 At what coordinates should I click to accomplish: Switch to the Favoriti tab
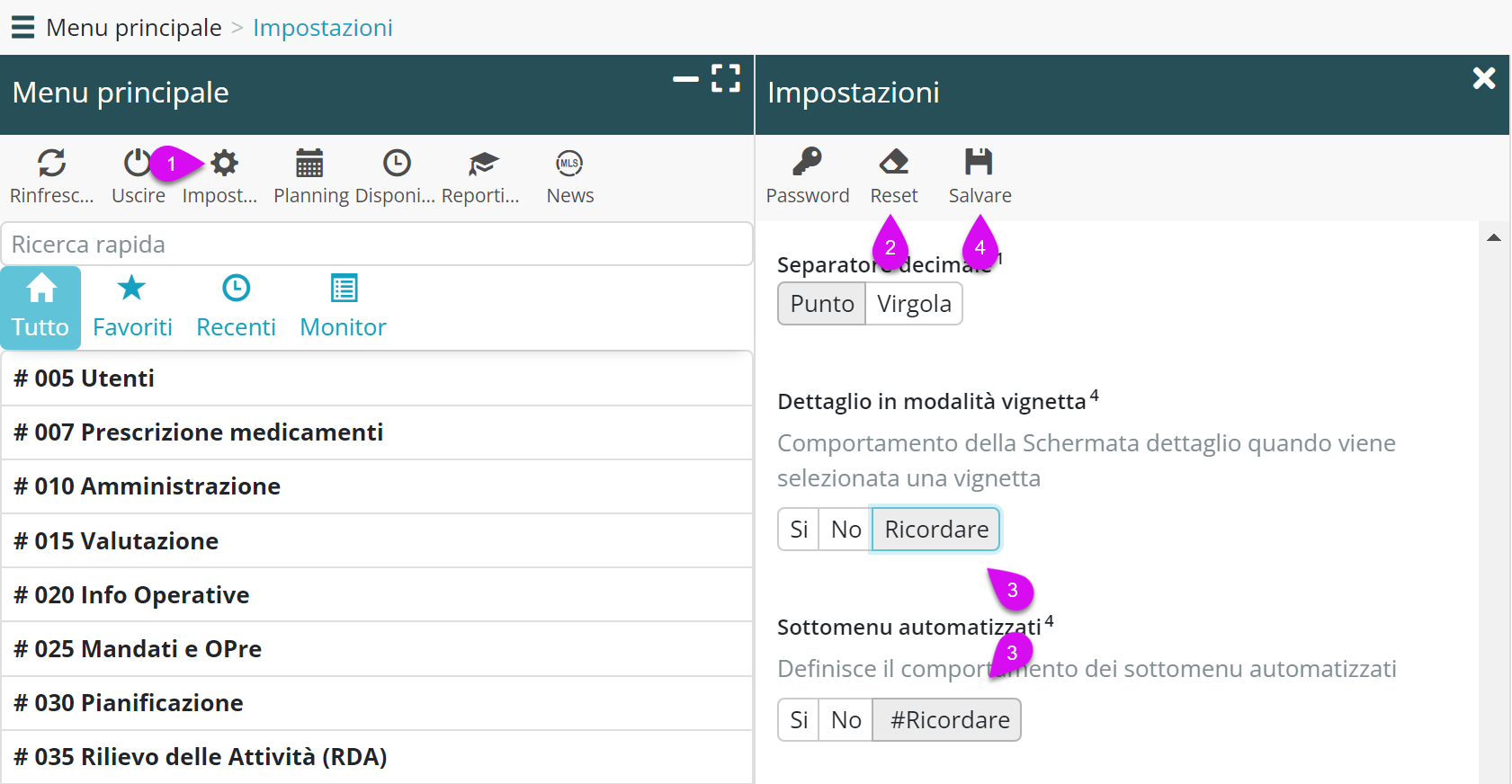(132, 307)
